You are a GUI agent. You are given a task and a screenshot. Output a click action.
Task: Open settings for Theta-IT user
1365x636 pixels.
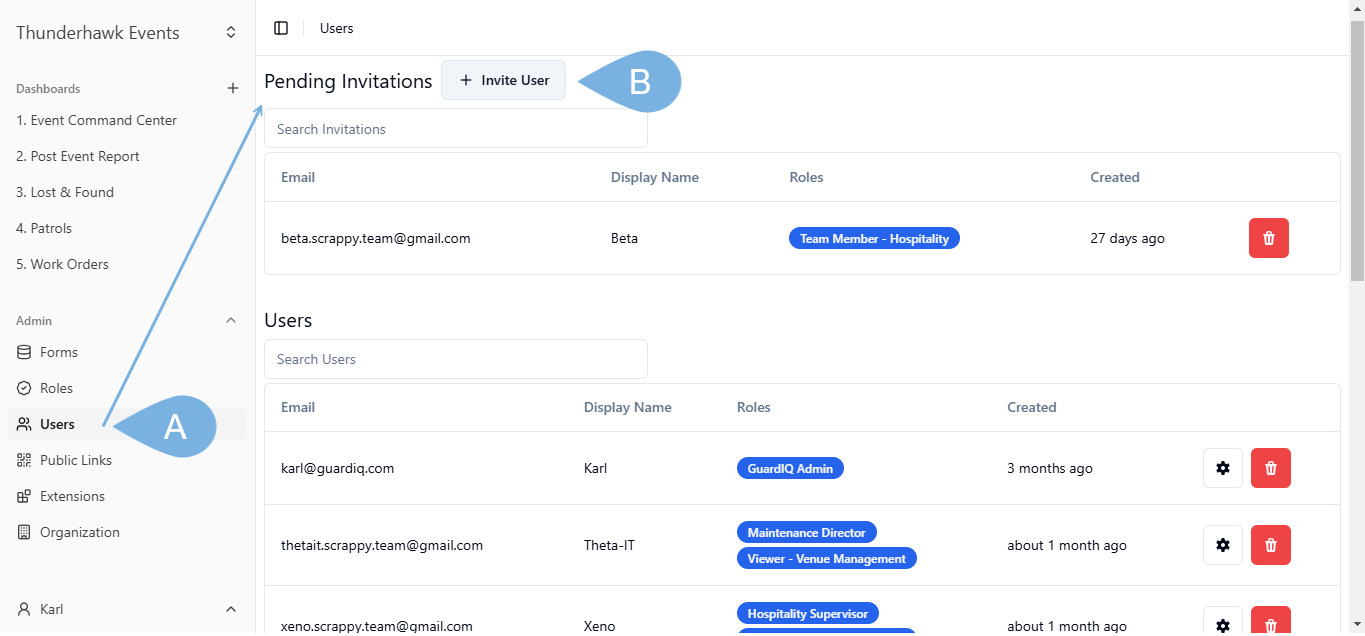tap(1223, 545)
